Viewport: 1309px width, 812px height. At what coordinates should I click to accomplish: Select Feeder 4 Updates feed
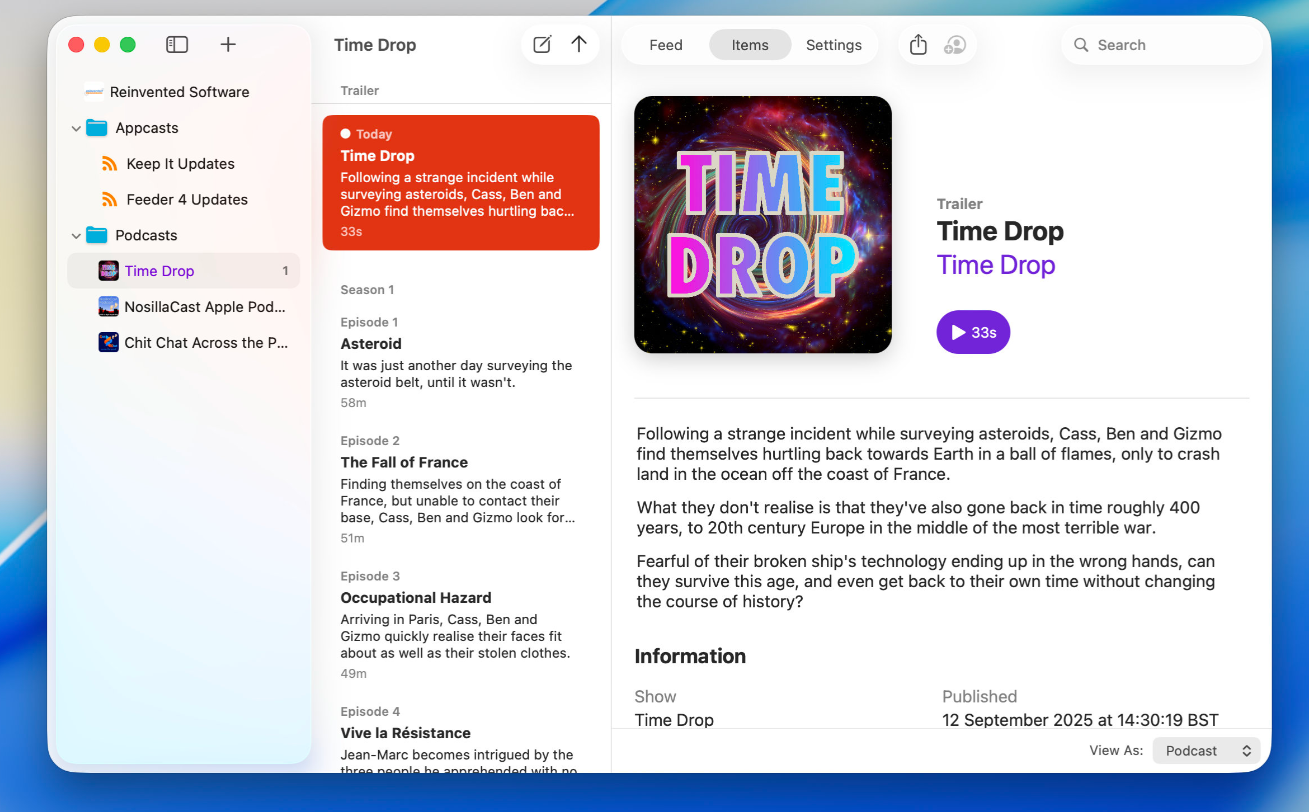coord(187,200)
